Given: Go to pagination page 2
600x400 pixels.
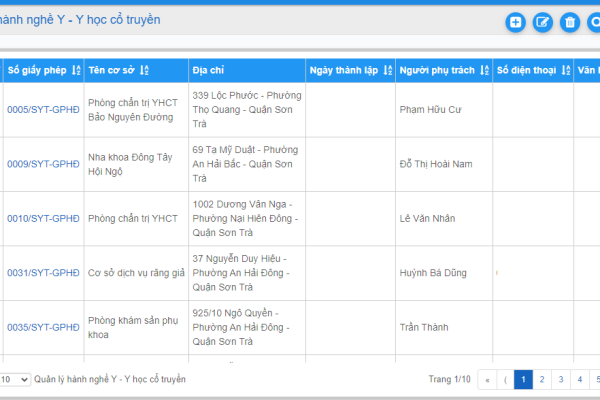Looking at the screenshot, I should tap(542, 379).
